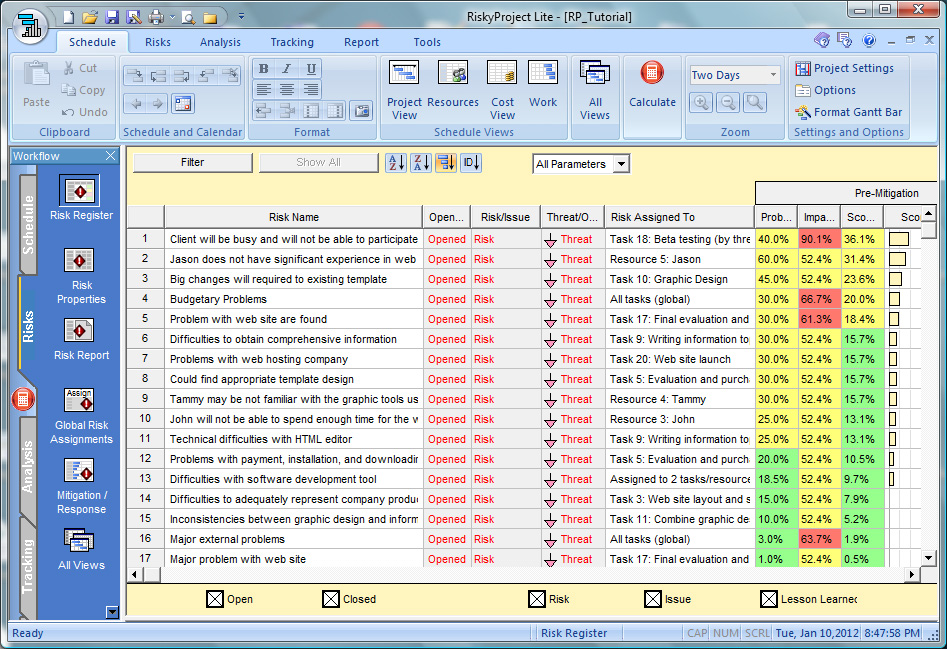
Task: Click score bar for Client will be busy
Action: [899, 239]
